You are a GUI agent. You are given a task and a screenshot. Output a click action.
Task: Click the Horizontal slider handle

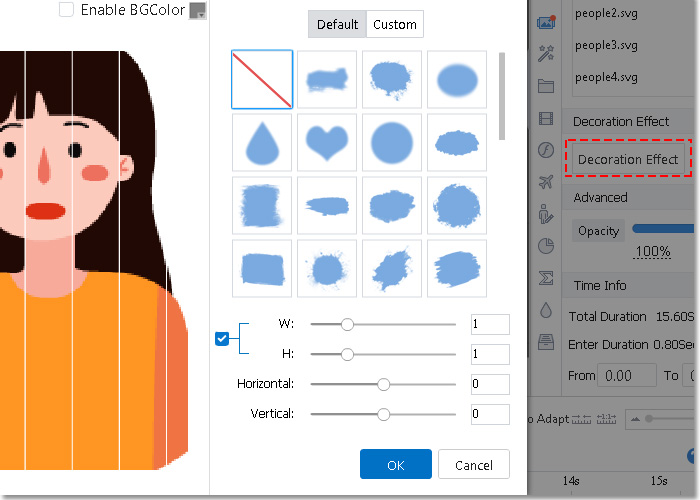pos(383,384)
